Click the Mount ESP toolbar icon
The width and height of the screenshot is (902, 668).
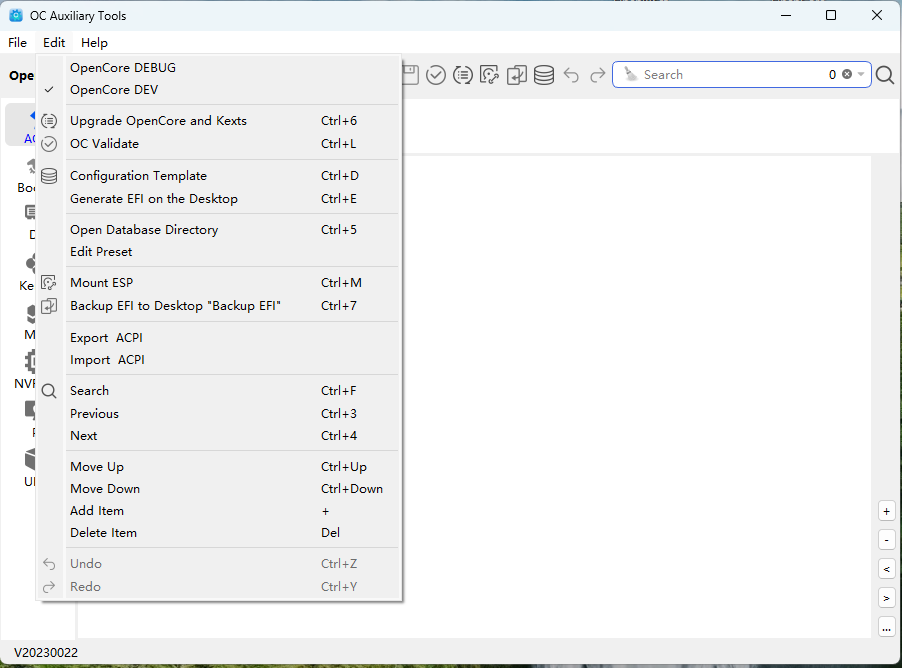click(x=490, y=75)
